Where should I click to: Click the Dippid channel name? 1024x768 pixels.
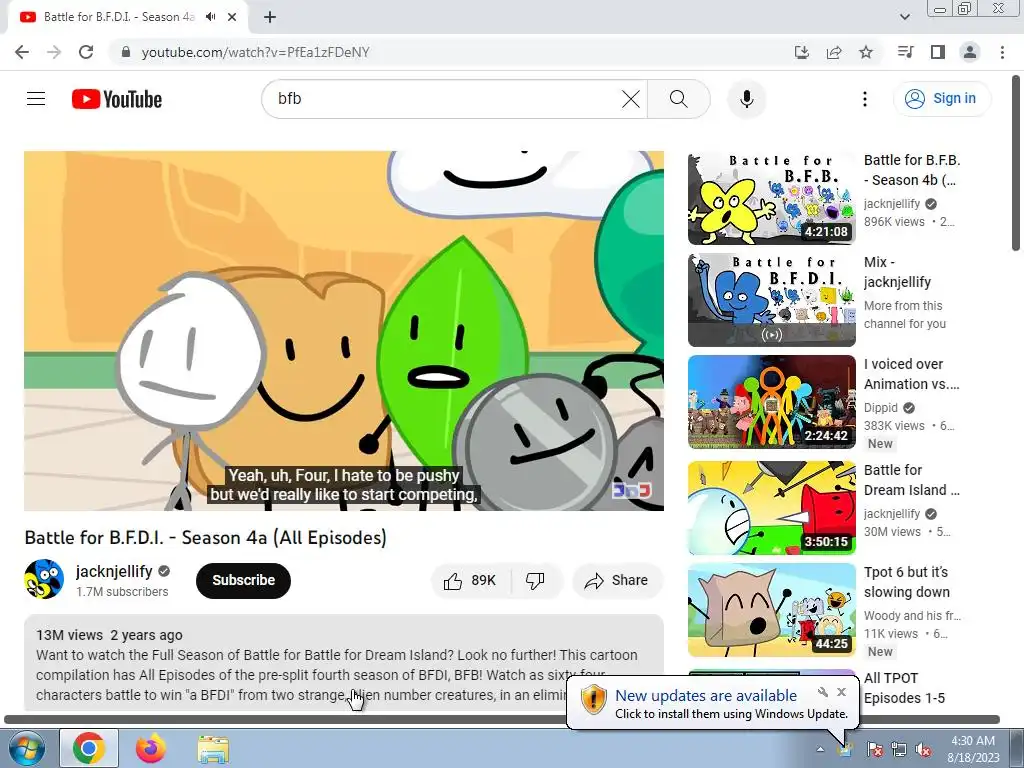[880, 408]
